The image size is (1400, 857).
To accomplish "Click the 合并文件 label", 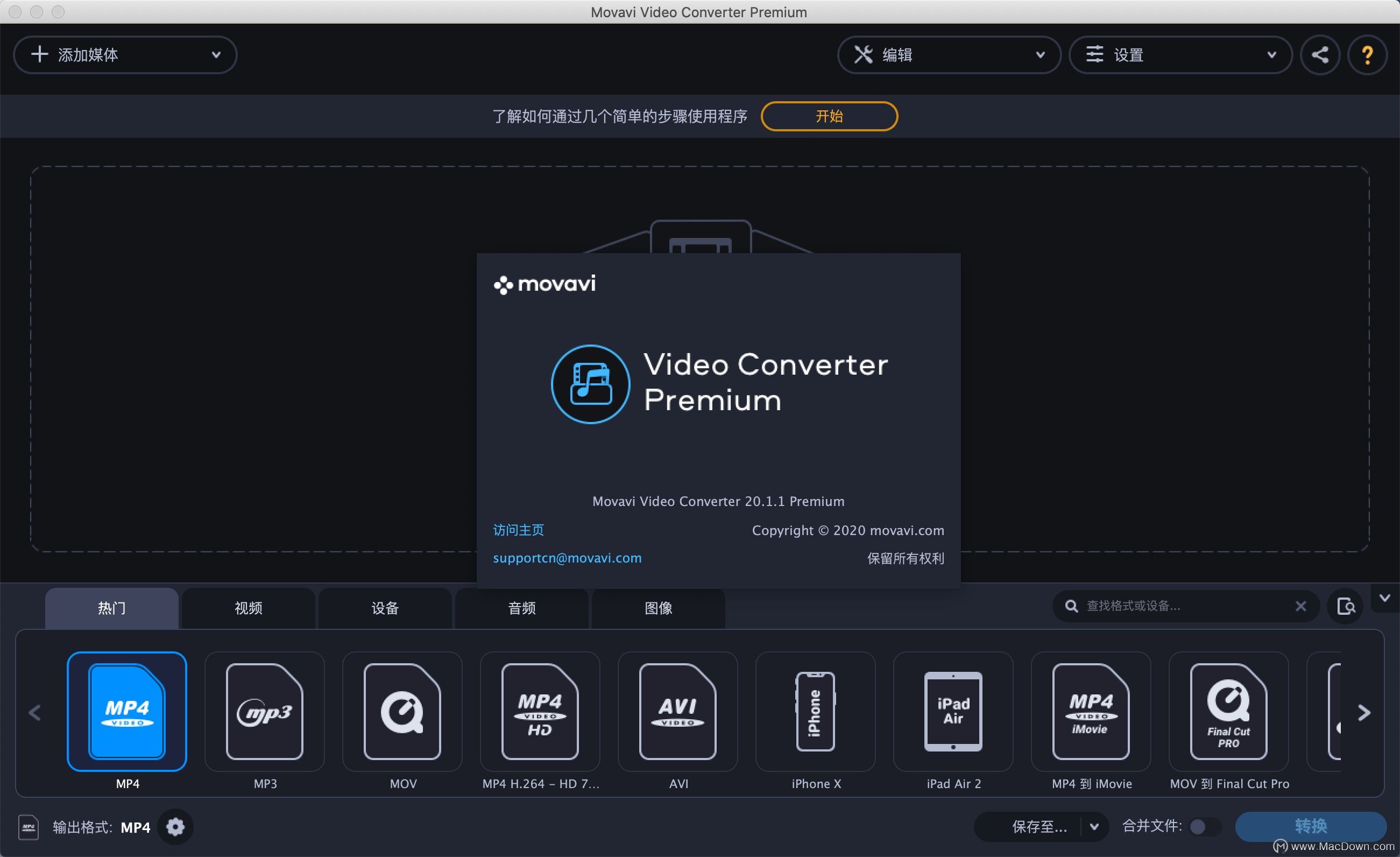I will click(1152, 826).
